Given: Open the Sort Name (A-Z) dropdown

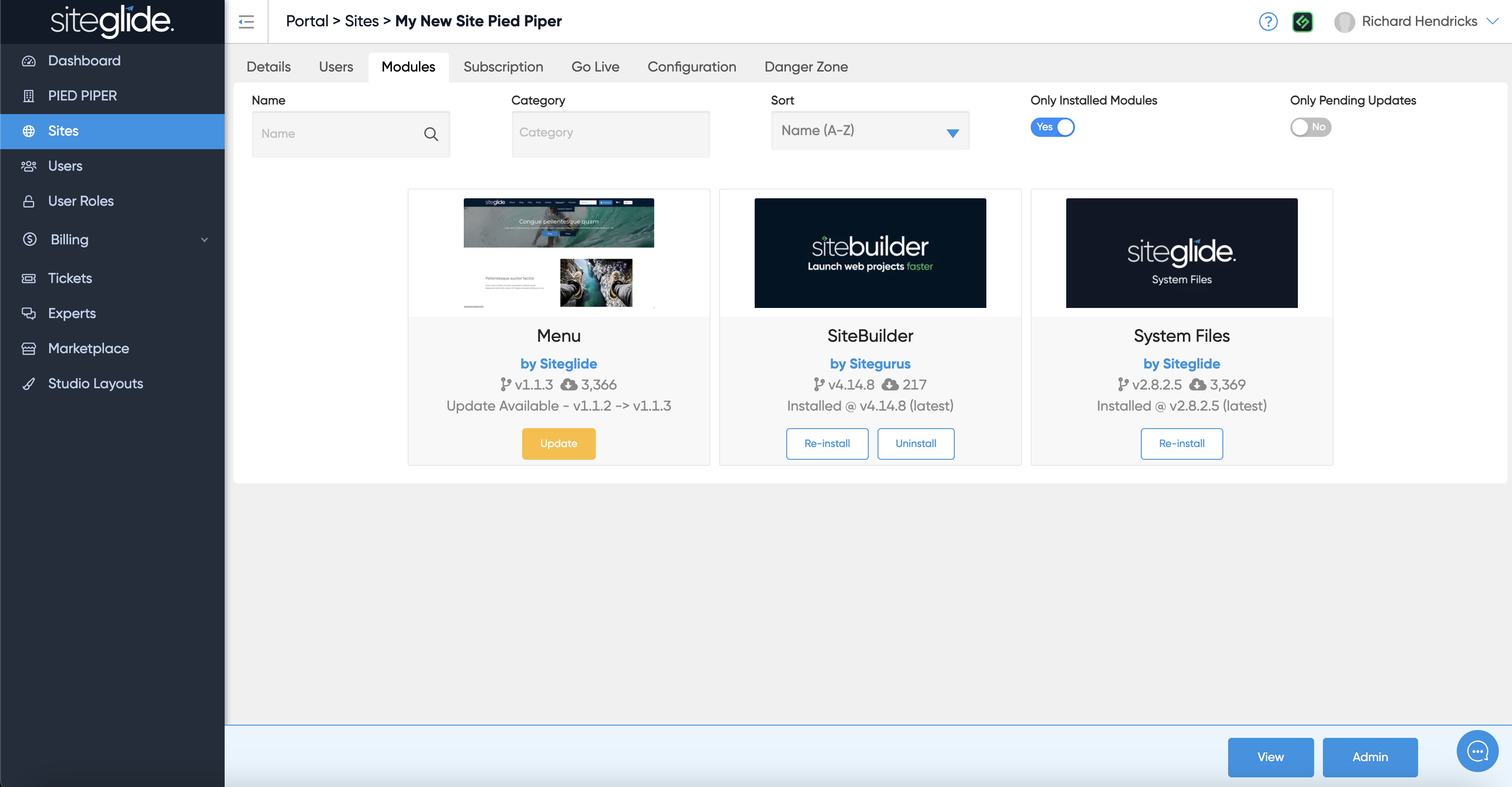Looking at the screenshot, I should pos(869,131).
